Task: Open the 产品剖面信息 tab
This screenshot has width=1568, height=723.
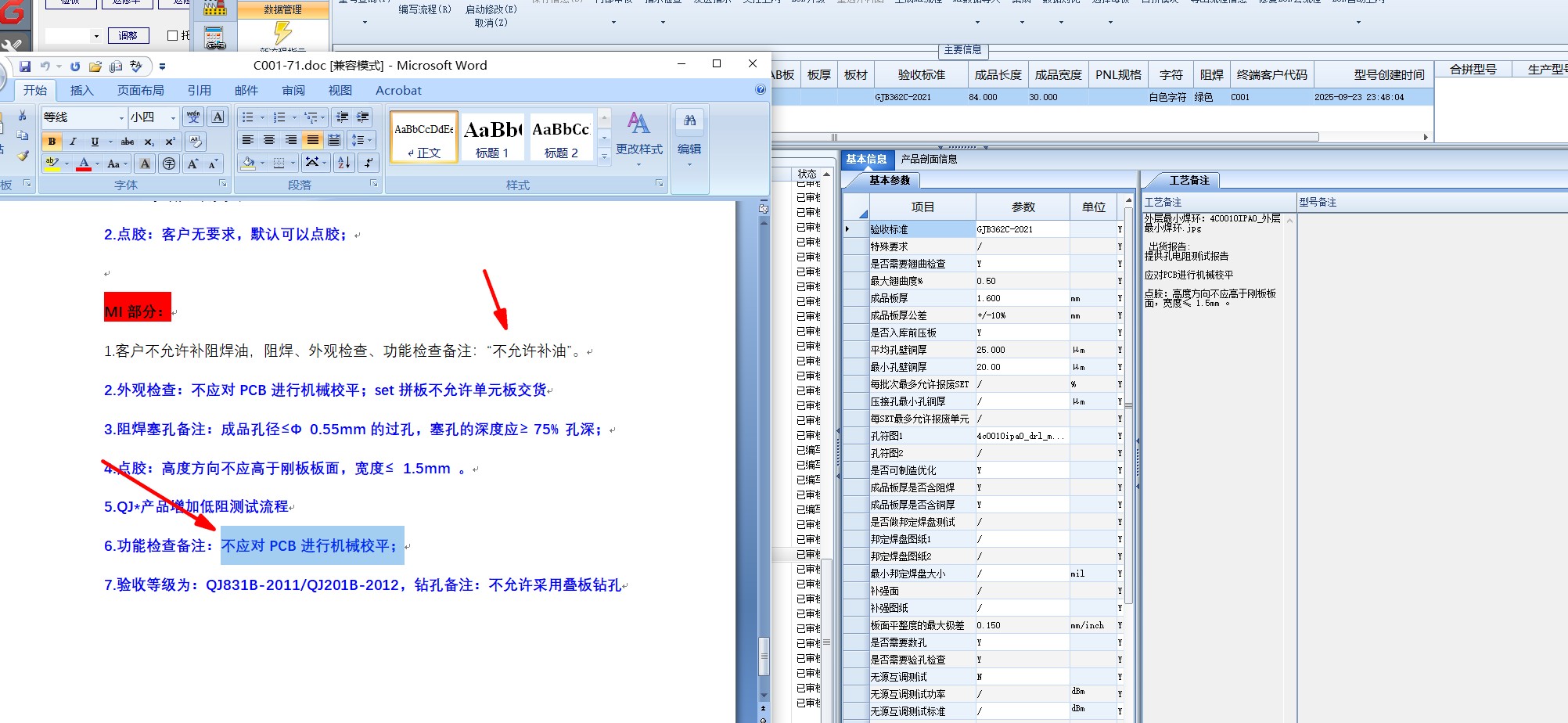Action: (x=929, y=159)
